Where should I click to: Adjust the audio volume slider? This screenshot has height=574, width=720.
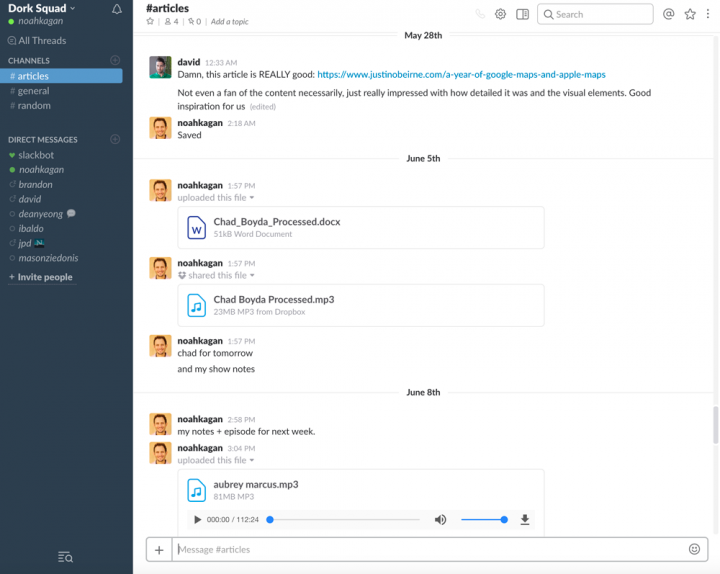click(x=484, y=520)
